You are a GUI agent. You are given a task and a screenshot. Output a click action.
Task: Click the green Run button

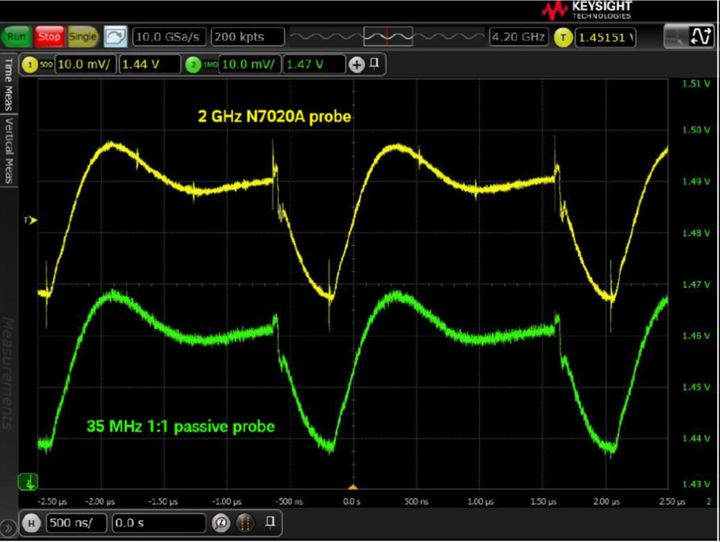(17, 37)
